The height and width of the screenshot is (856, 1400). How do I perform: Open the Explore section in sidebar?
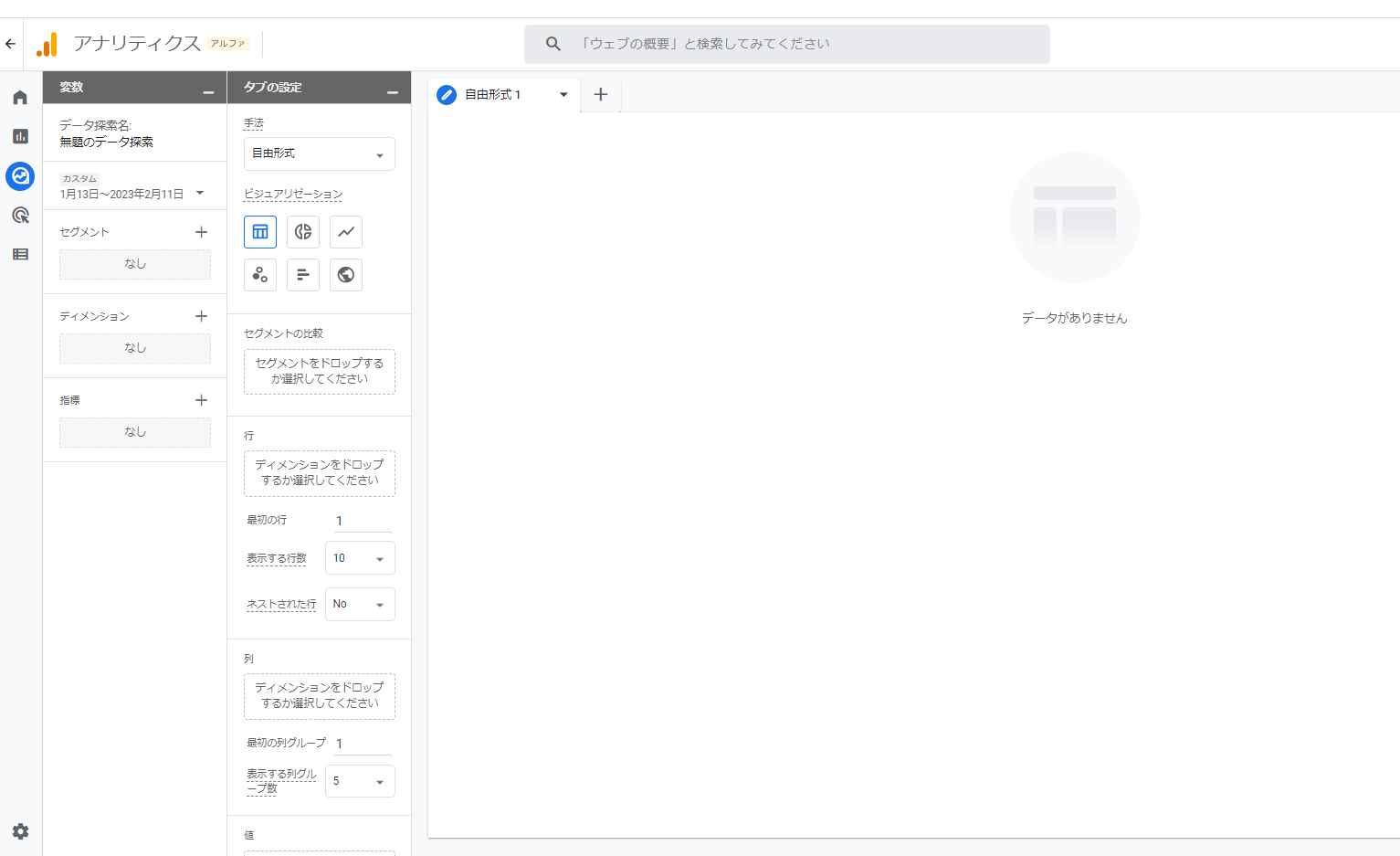20,175
